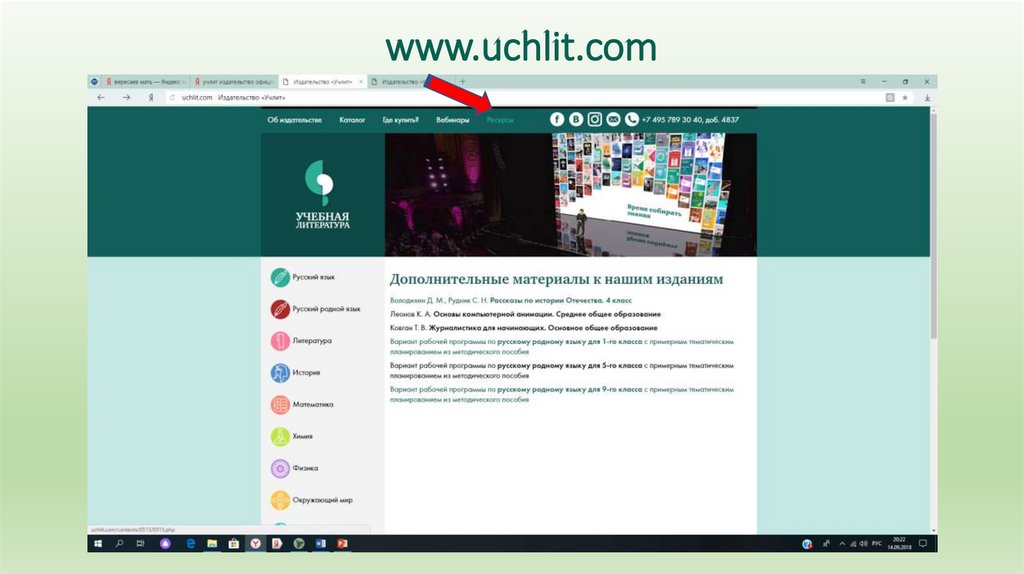
Task: Open the Alice assistant purple taskbar icon
Action: pyautogui.click(x=165, y=543)
